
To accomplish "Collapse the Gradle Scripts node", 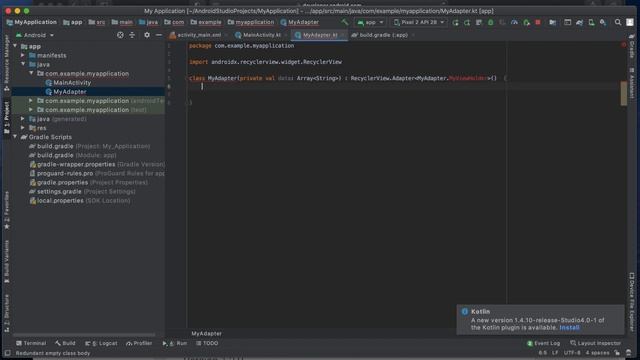I will pos(15,137).
